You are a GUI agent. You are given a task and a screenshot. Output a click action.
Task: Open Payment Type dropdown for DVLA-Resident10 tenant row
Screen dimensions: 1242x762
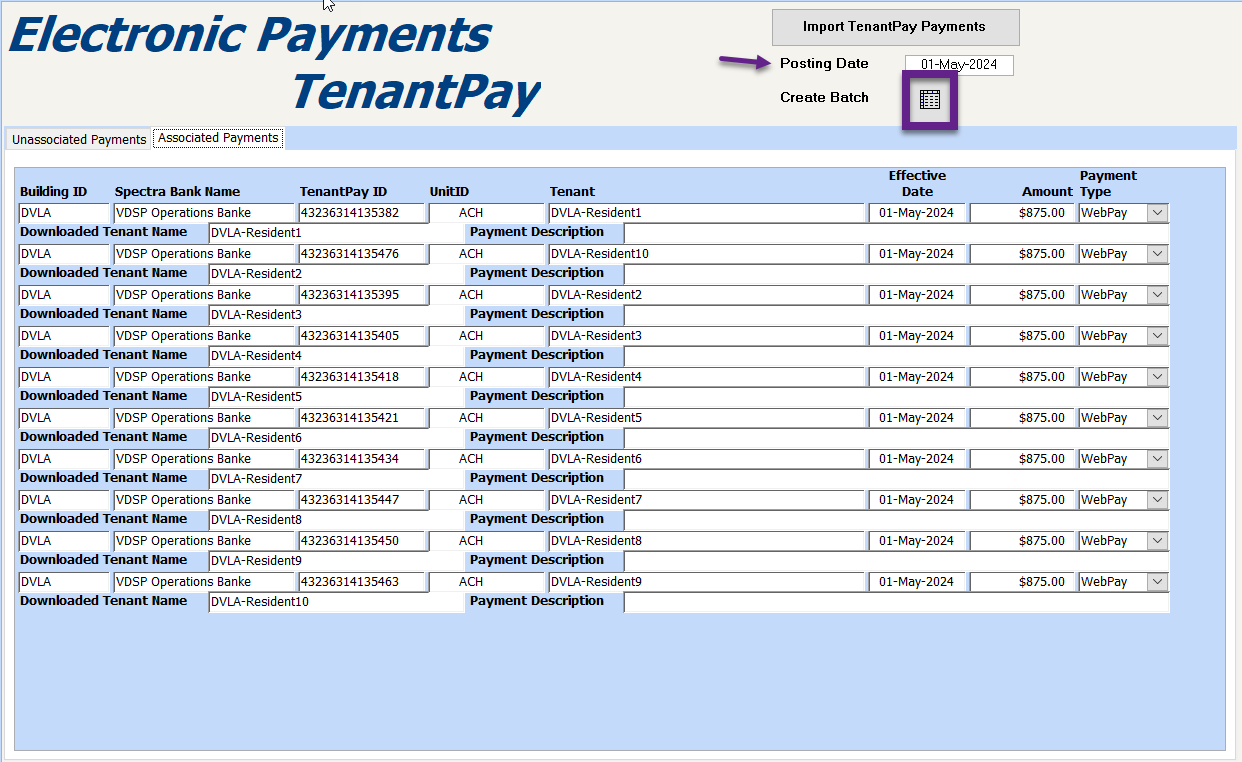[x=1157, y=254]
